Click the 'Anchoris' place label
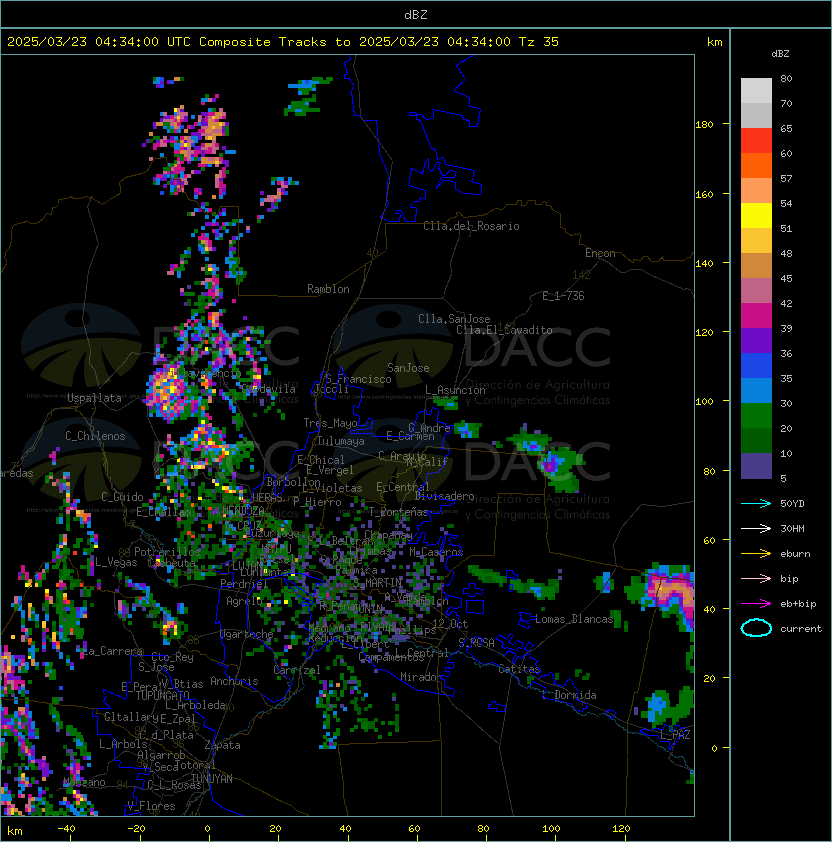This screenshot has width=832, height=842. coord(234,681)
